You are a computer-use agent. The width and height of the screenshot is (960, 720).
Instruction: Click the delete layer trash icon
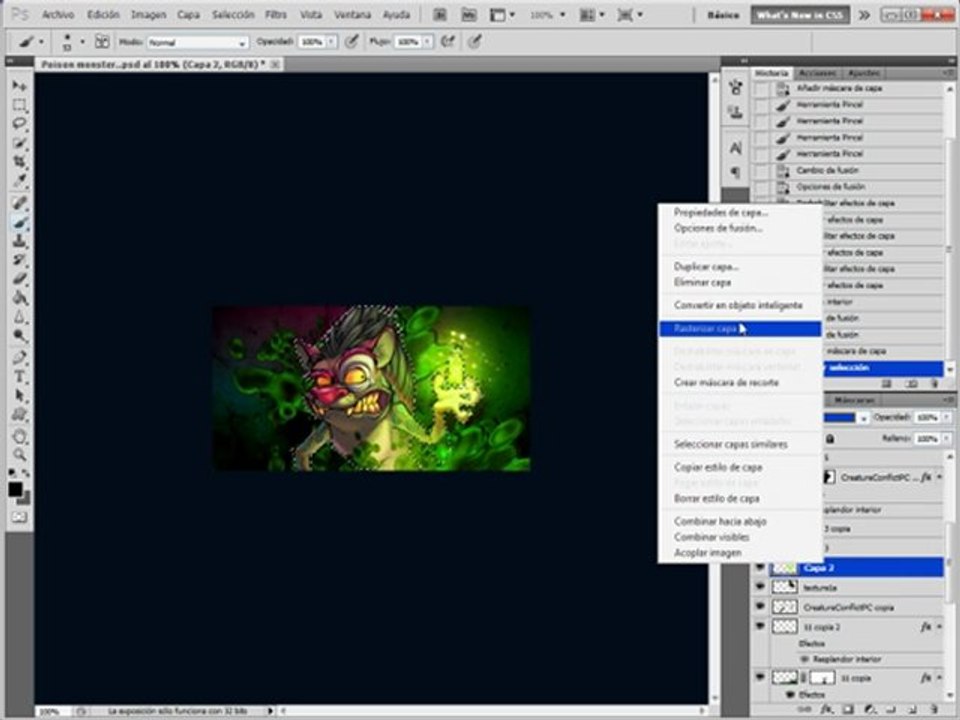(x=934, y=709)
